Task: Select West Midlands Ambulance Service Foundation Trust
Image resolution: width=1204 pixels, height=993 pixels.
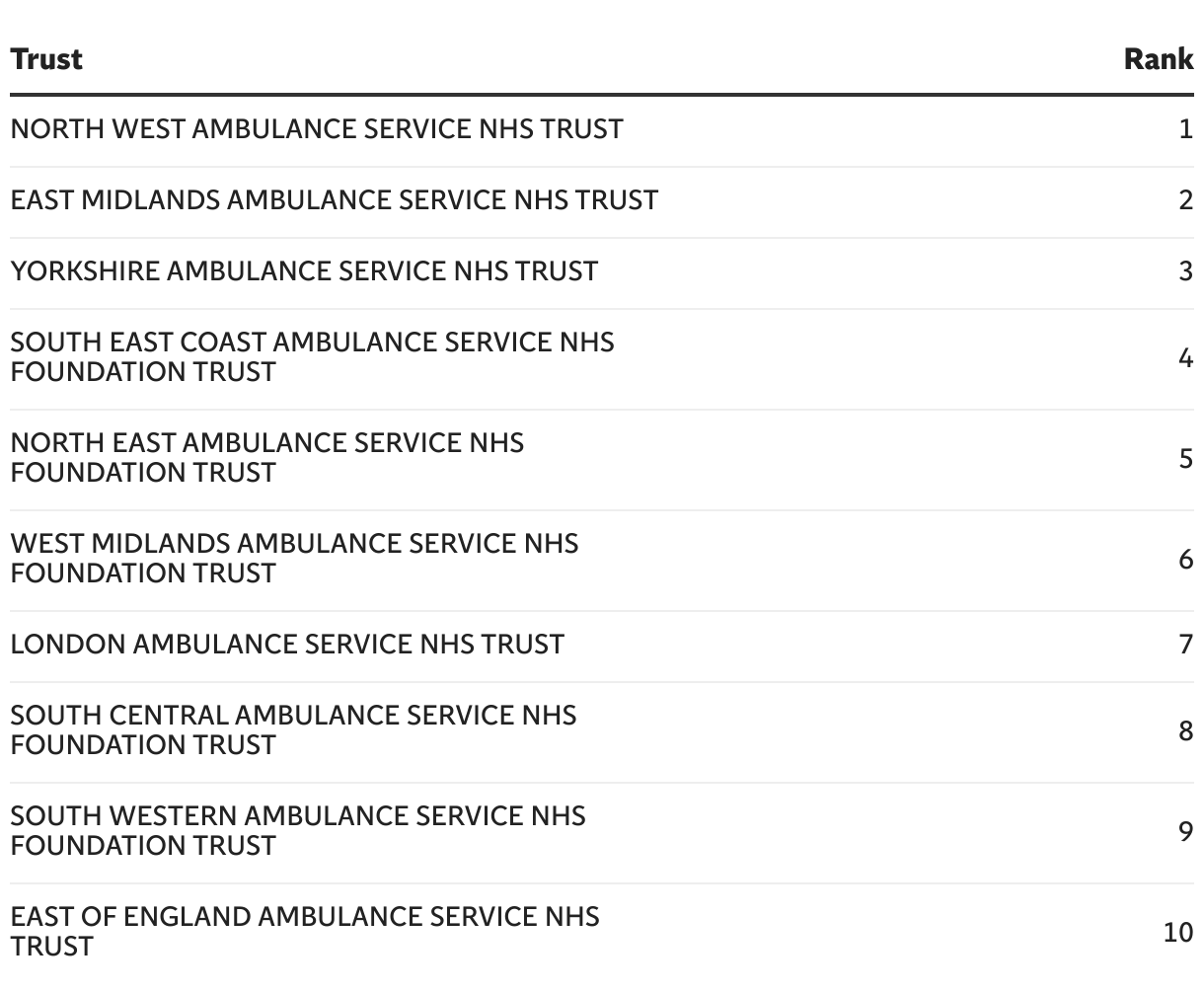Action: point(602,559)
